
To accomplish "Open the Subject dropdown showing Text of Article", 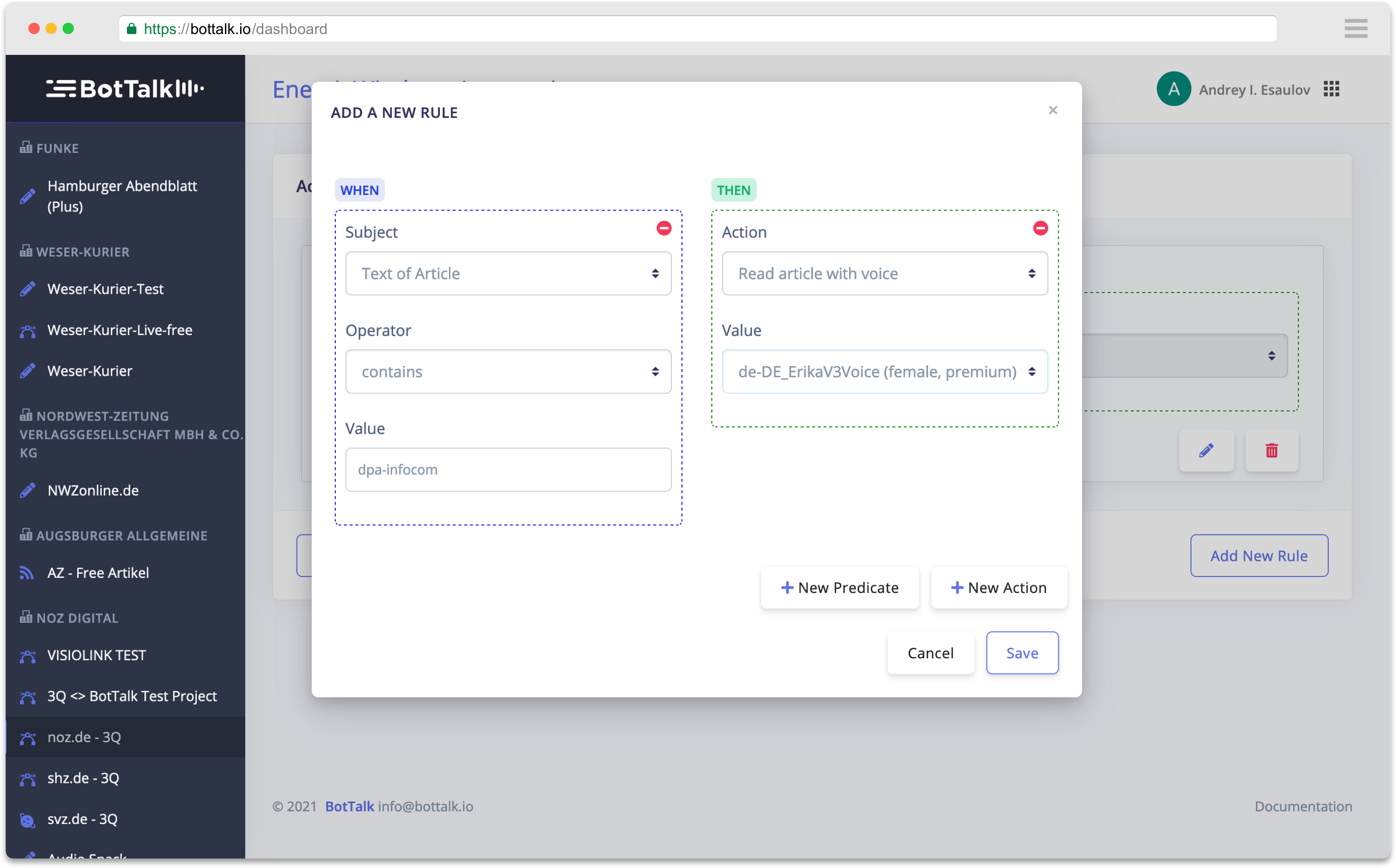I will (508, 273).
